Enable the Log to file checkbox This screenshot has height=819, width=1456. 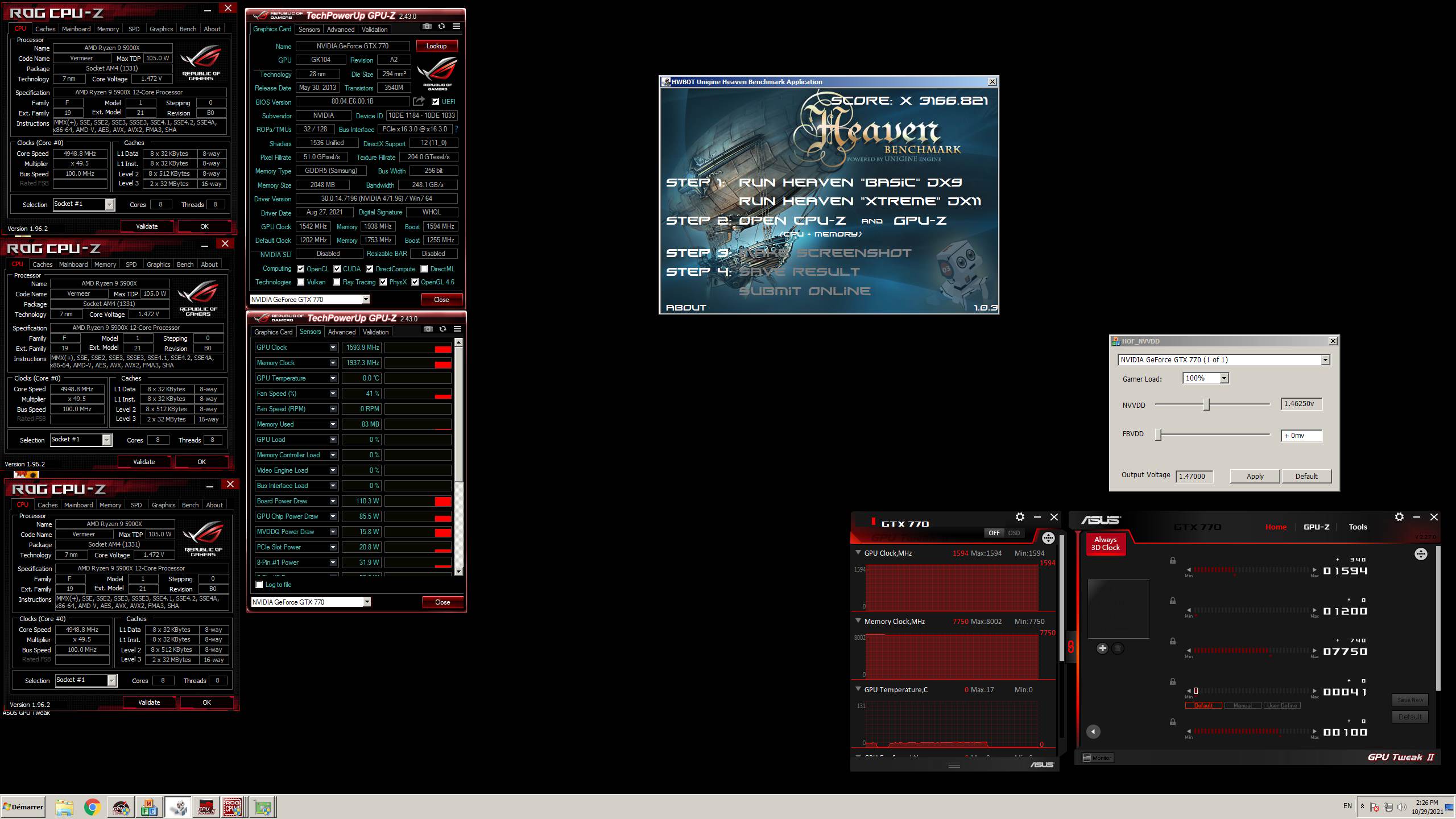[259, 585]
